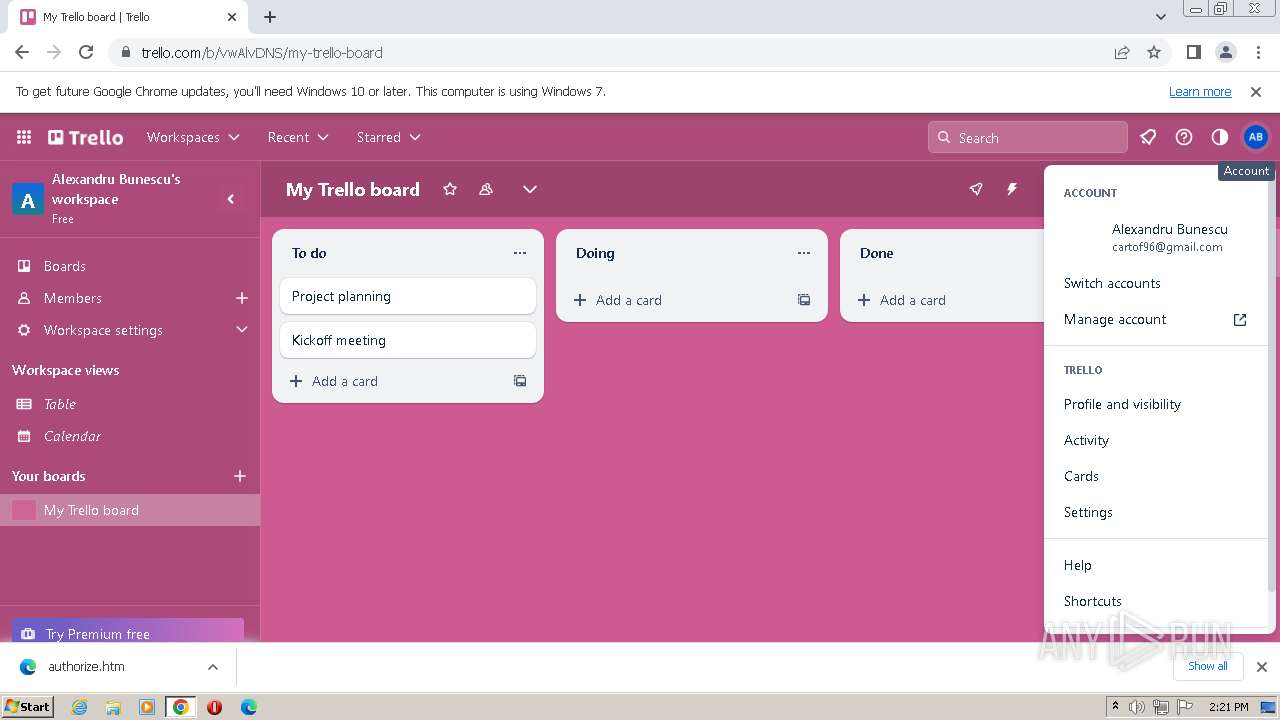Screen dimensions: 1280x720
Task: Open Help in account menu
Action: coord(1156,565)
